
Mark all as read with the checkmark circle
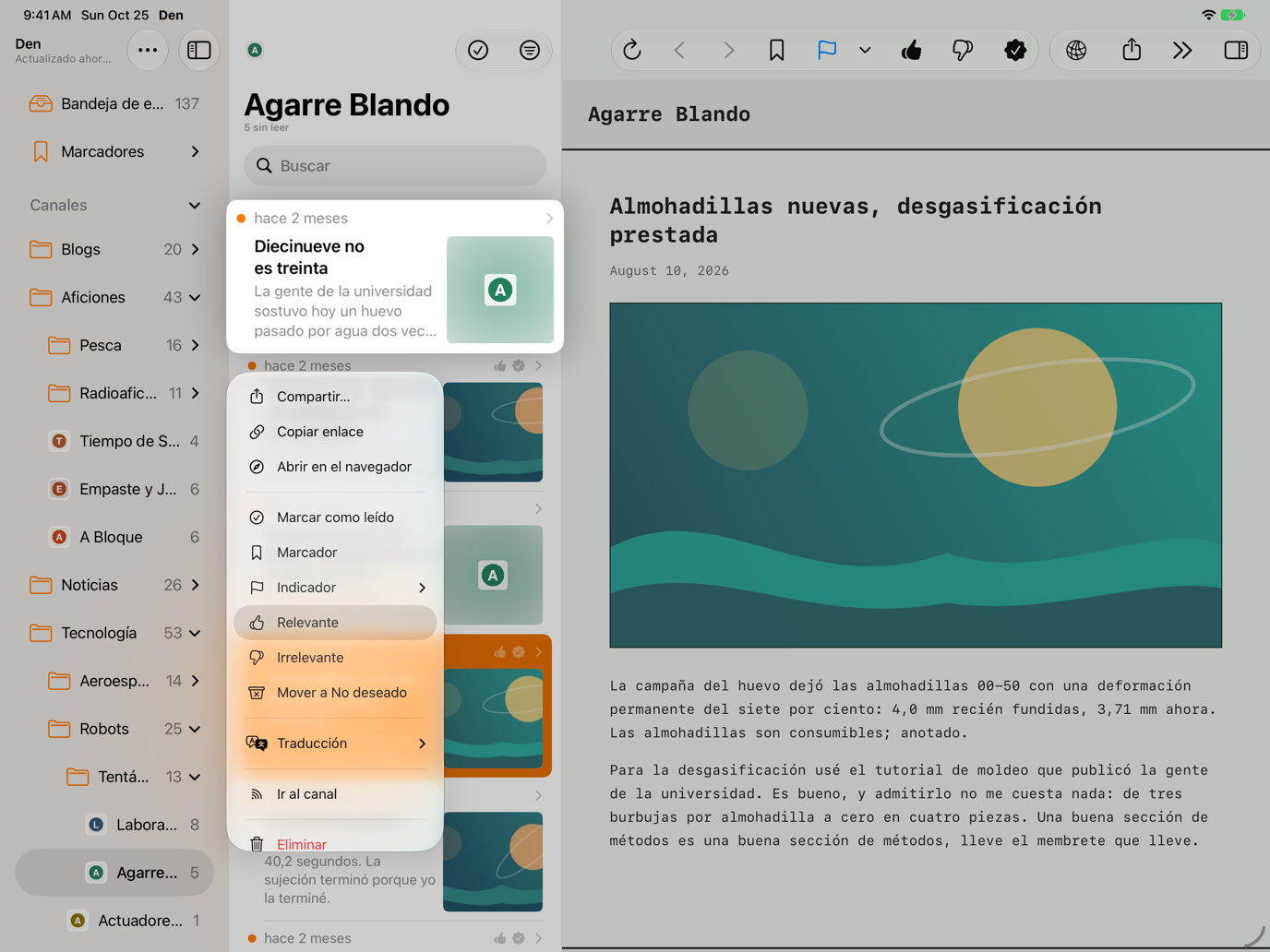click(478, 50)
